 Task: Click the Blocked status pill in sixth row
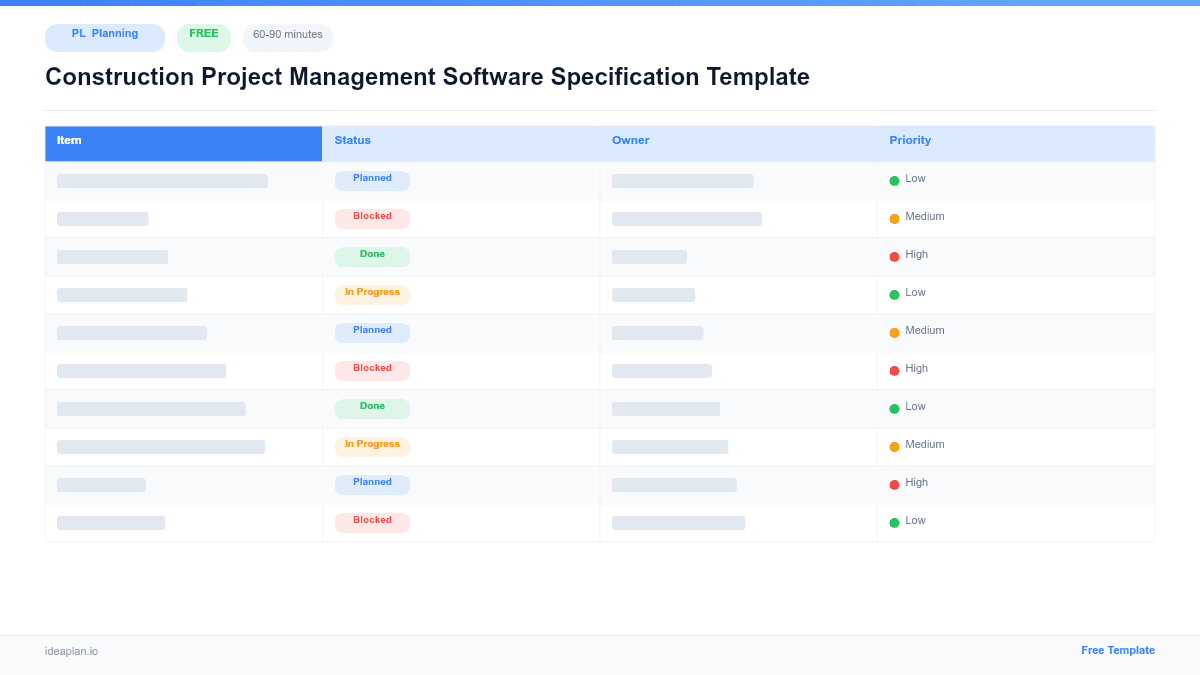point(372,369)
